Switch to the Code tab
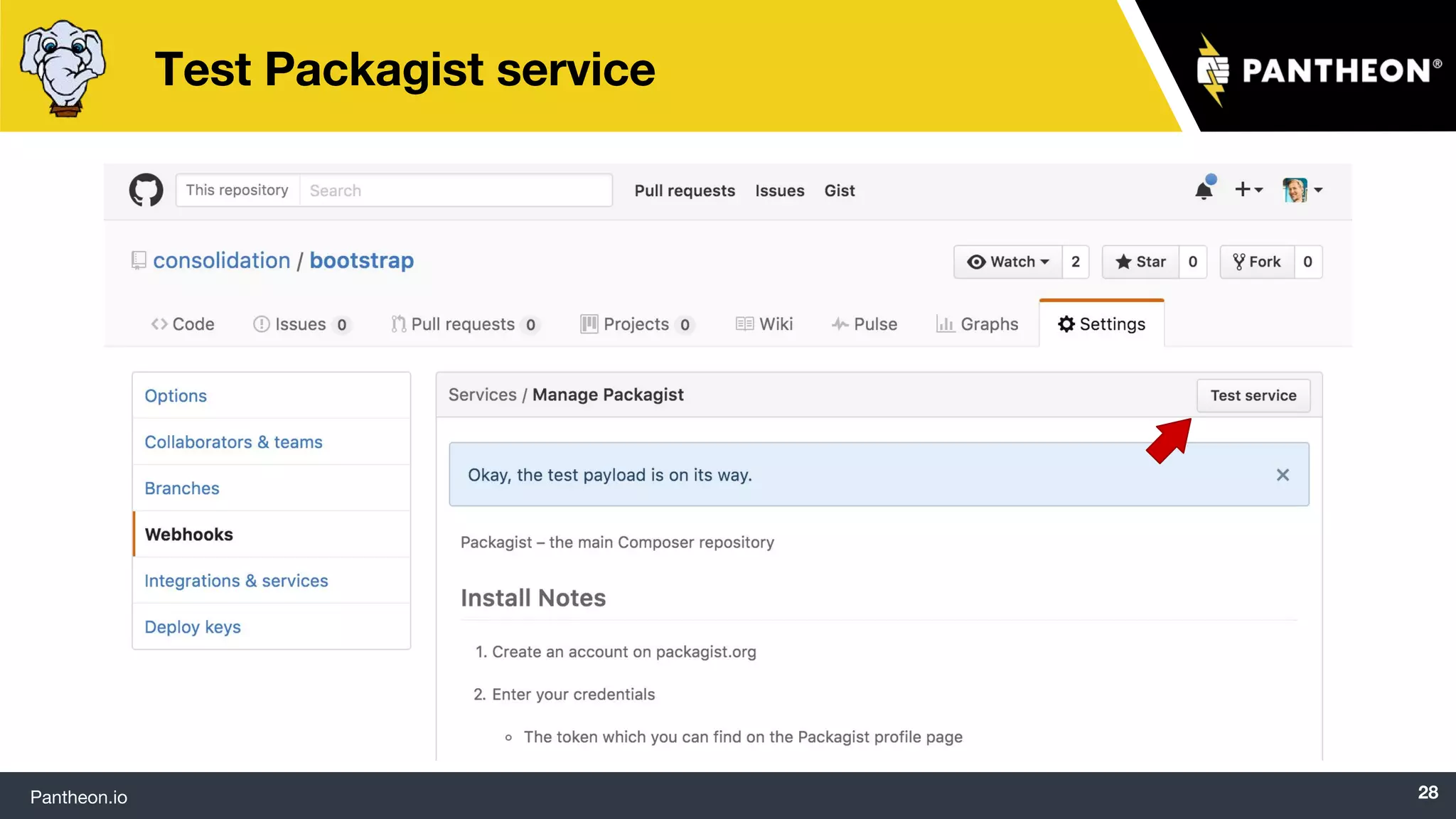The width and height of the screenshot is (1456, 819). [183, 324]
